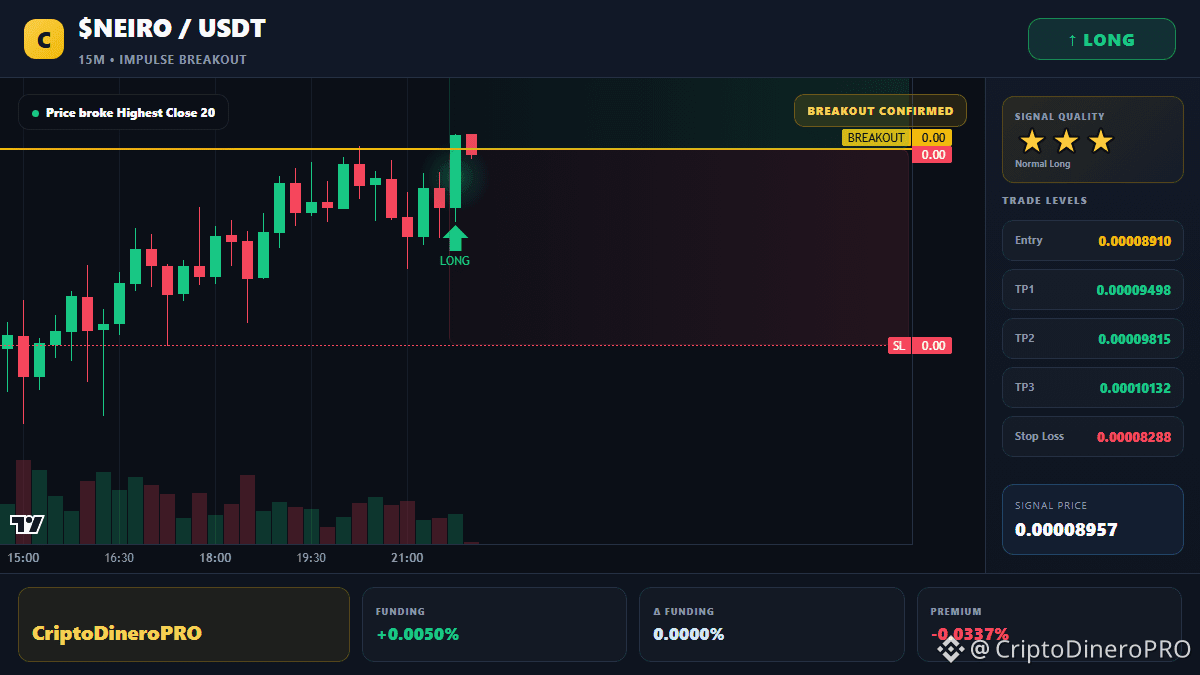
Task: Click the 15M • IMPULSE BREAKOUT subtitle
Action: 162,60
